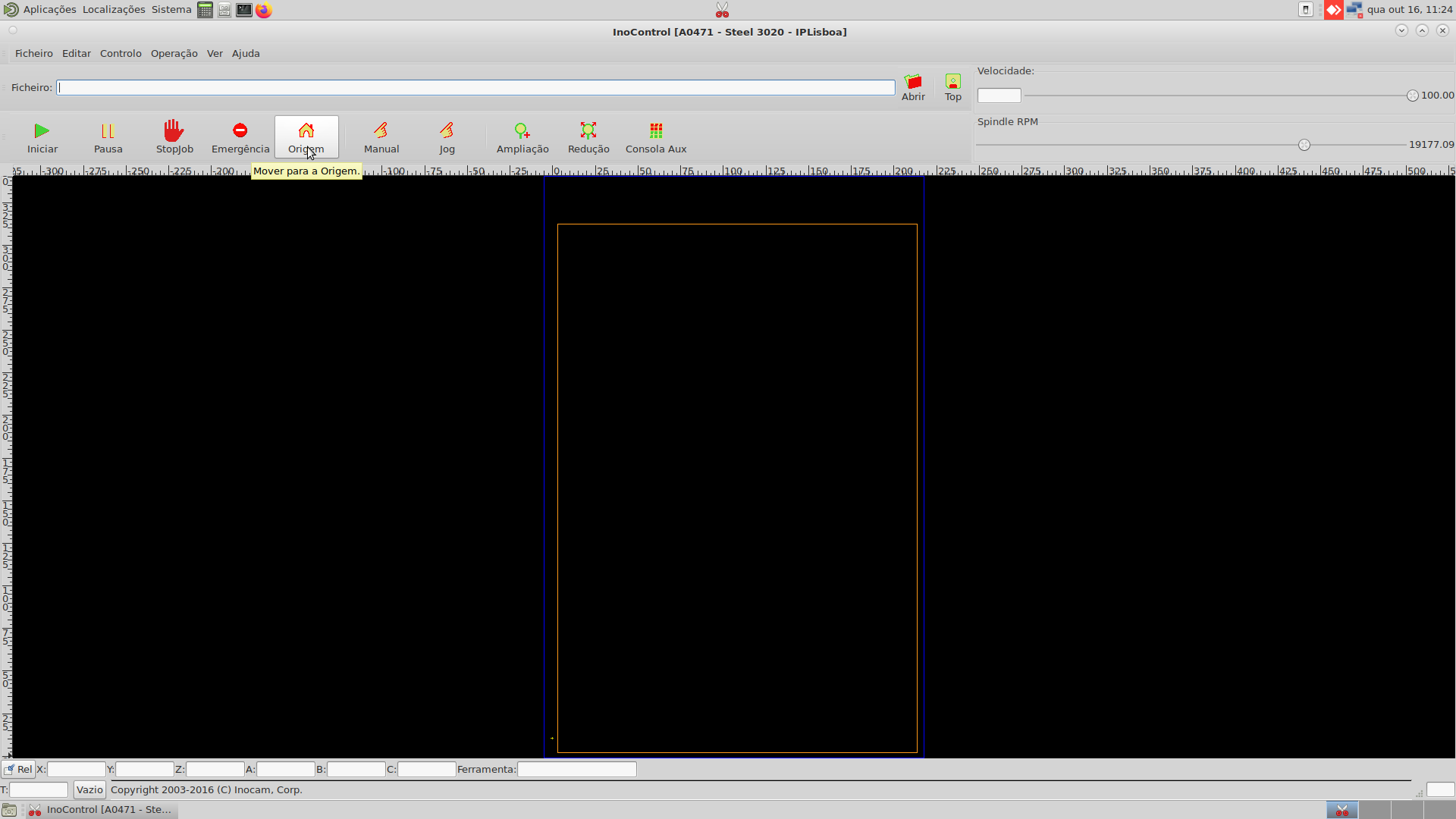Click the Pausa pause icon
1456x819 pixels.
(108, 131)
